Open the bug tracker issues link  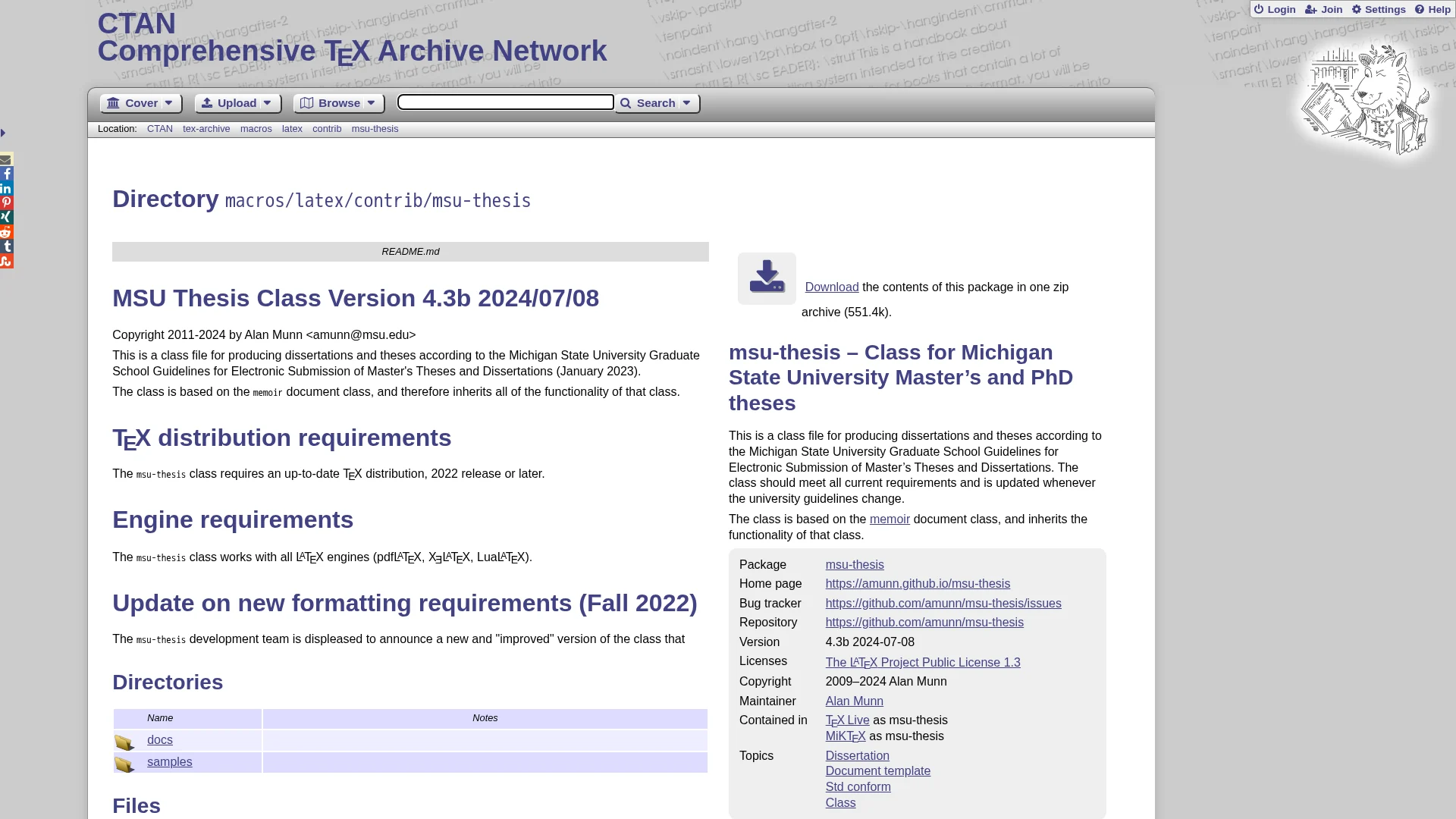943,603
